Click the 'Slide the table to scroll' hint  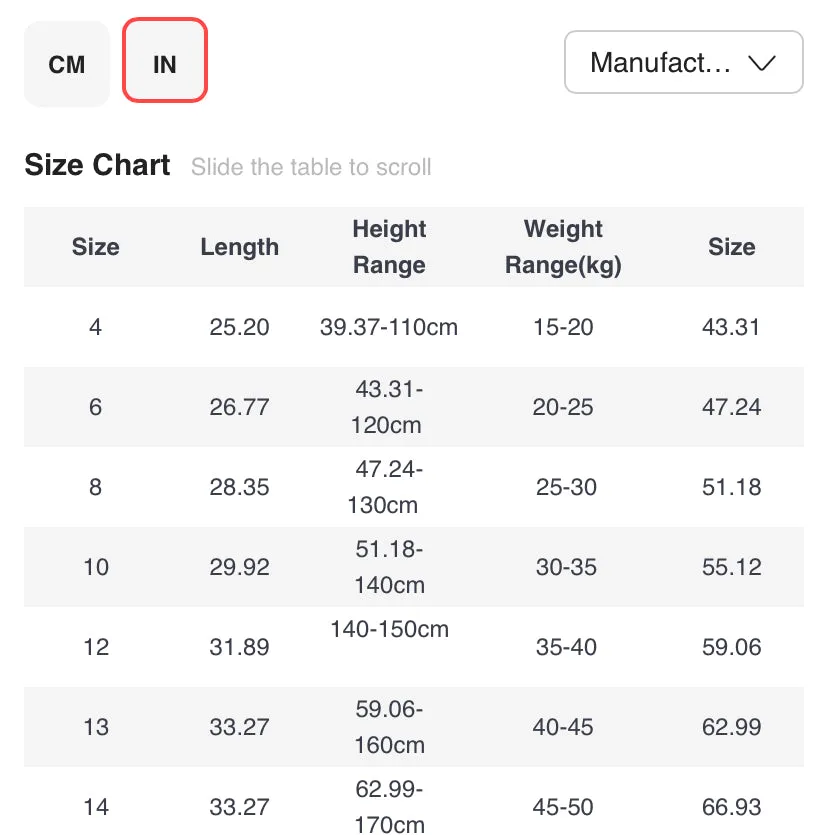(311, 167)
